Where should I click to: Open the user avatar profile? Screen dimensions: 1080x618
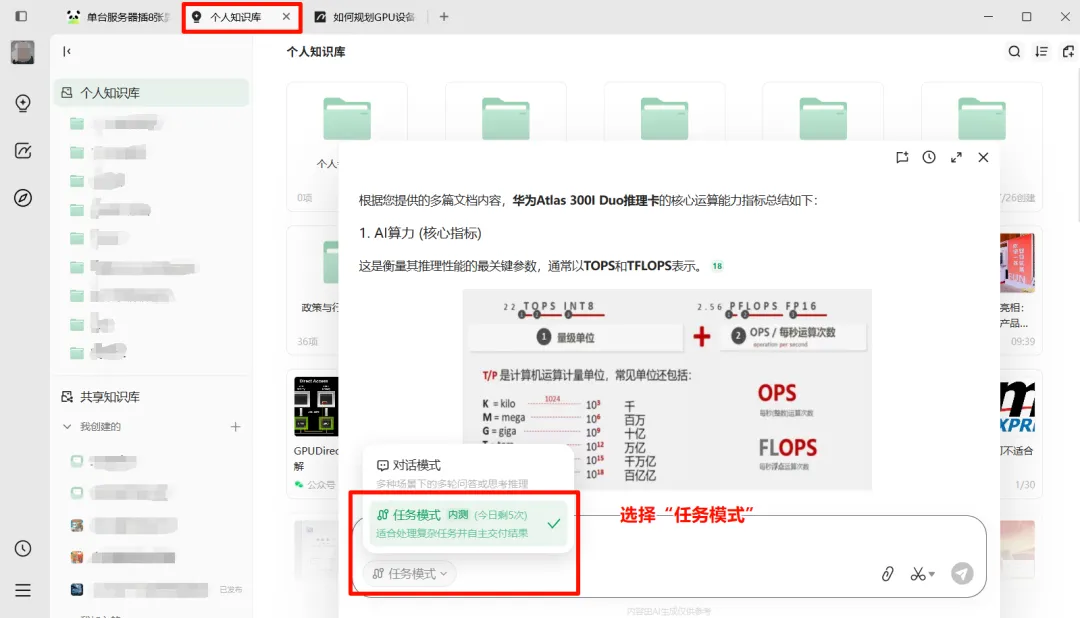[23, 52]
